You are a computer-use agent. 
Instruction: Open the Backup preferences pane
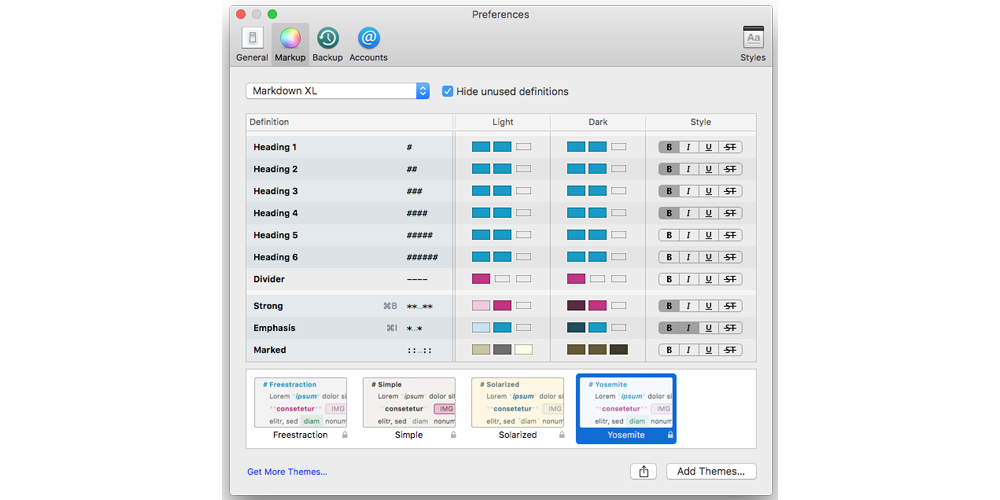point(327,40)
